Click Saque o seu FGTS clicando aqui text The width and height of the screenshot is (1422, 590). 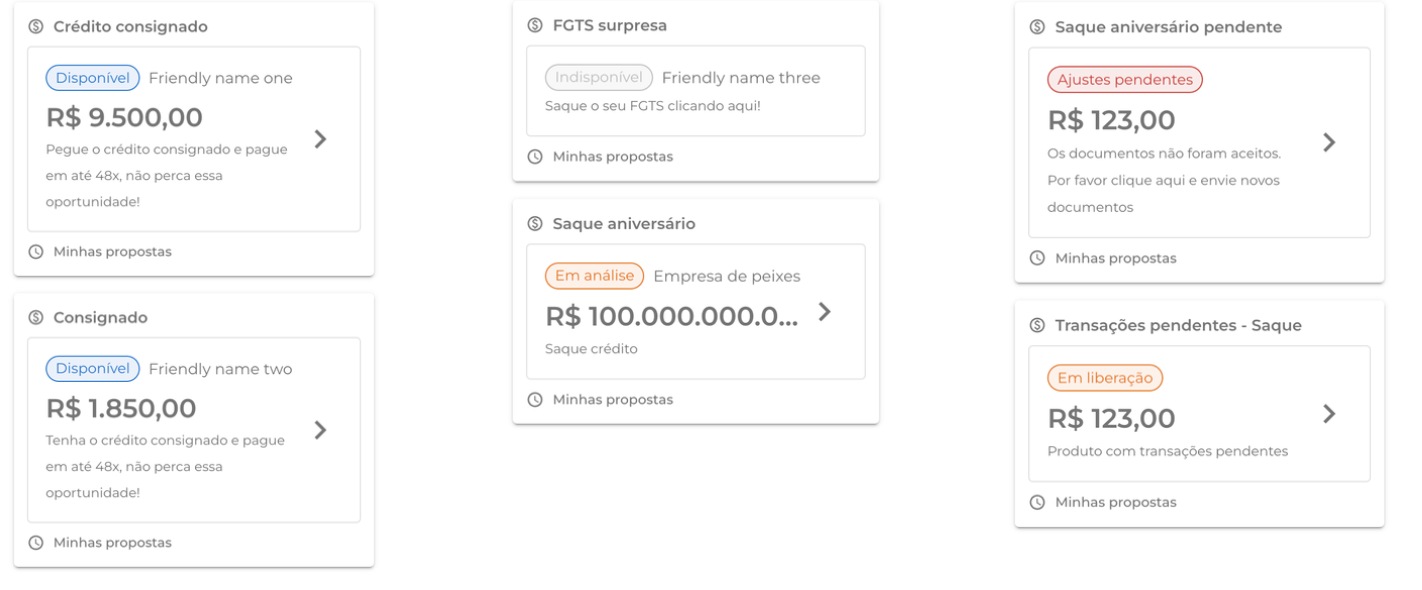click(652, 105)
